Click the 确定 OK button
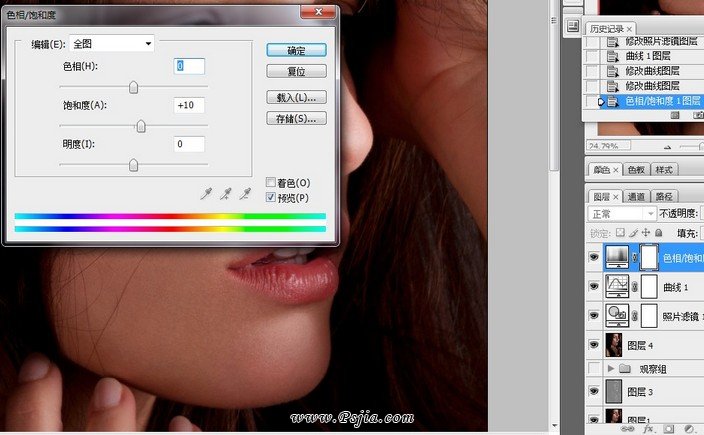The height and width of the screenshot is (435, 704). coord(297,50)
